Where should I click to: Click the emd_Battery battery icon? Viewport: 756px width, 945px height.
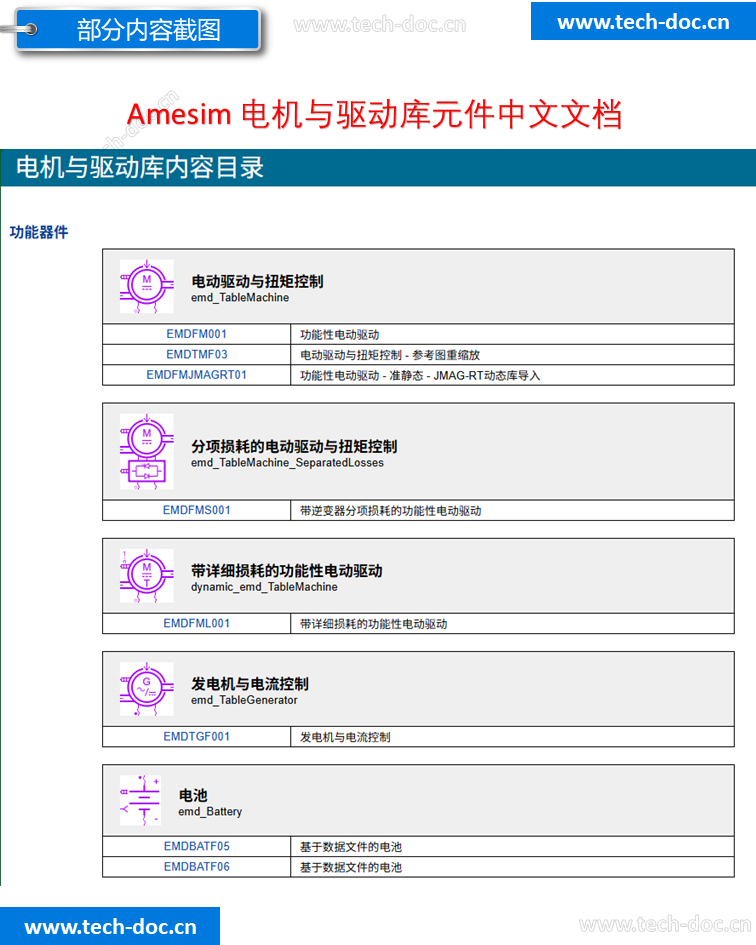click(x=140, y=800)
